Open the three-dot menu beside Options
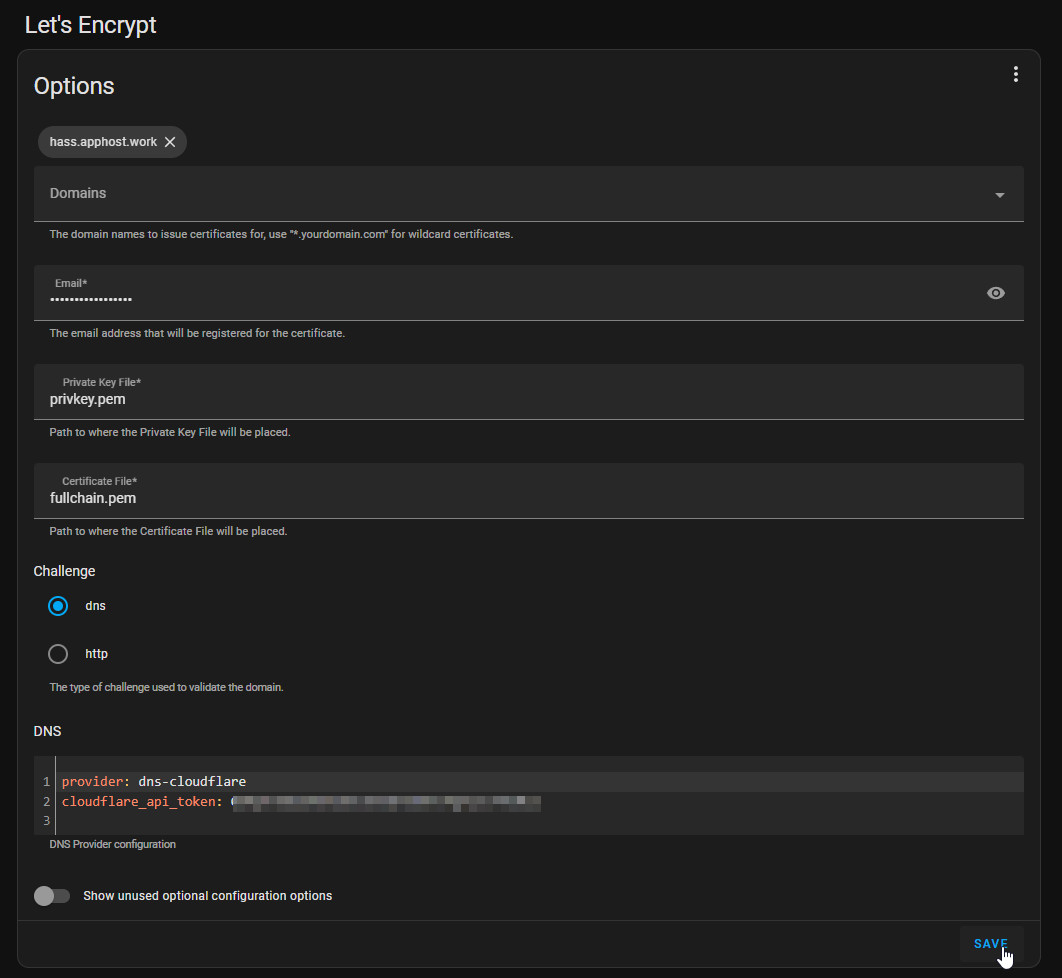 point(1015,74)
